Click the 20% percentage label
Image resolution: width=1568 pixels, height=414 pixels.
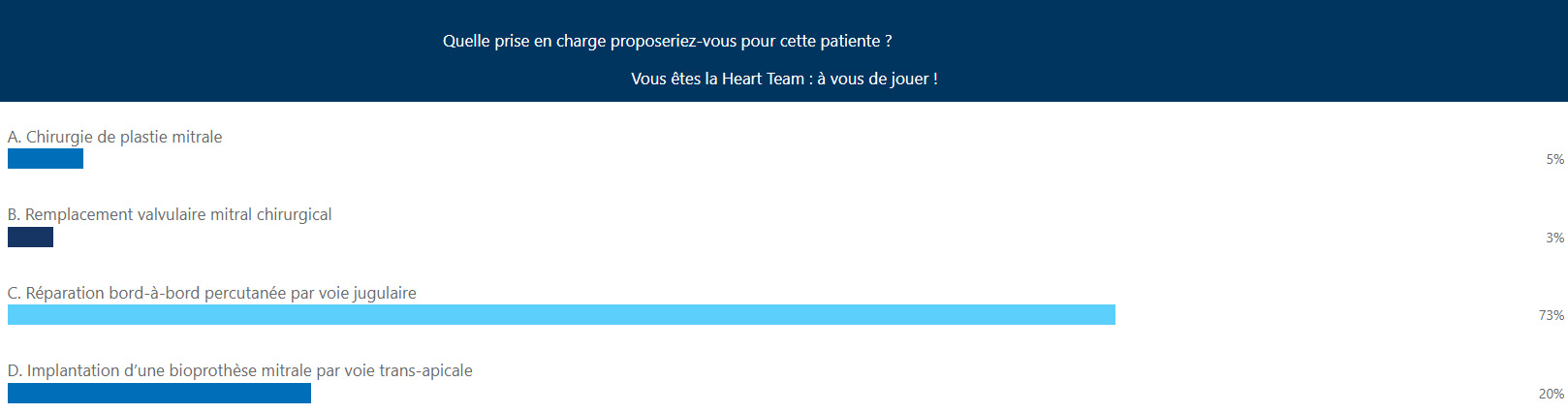click(x=1552, y=394)
